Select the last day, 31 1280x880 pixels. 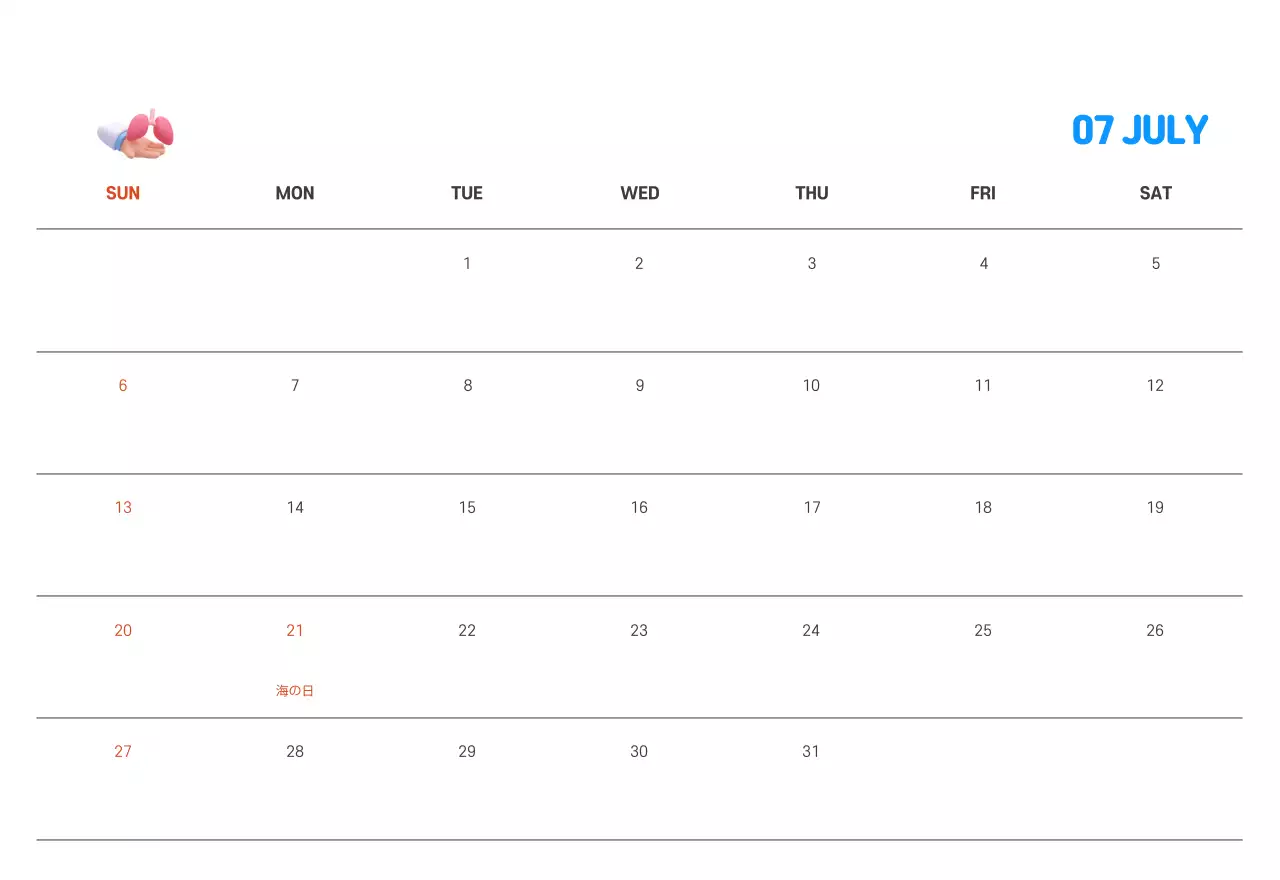click(811, 752)
